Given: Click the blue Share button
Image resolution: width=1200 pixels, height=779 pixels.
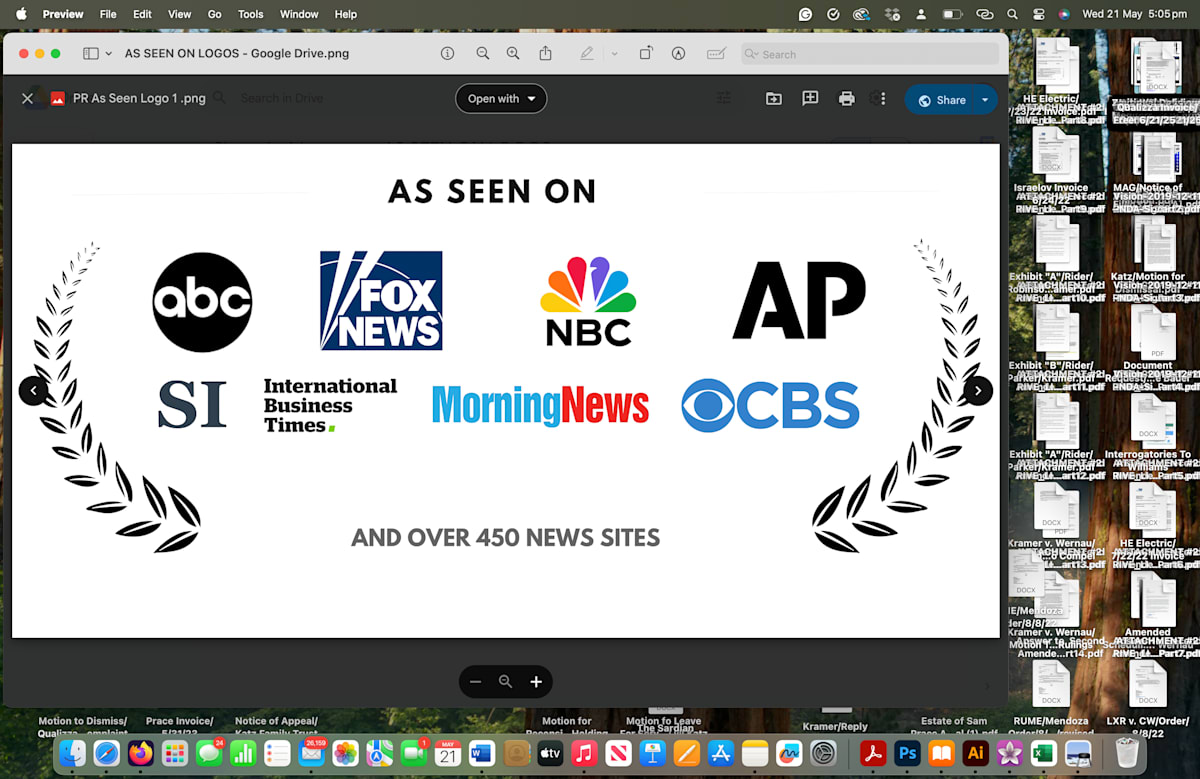Looking at the screenshot, I should tap(941, 99).
